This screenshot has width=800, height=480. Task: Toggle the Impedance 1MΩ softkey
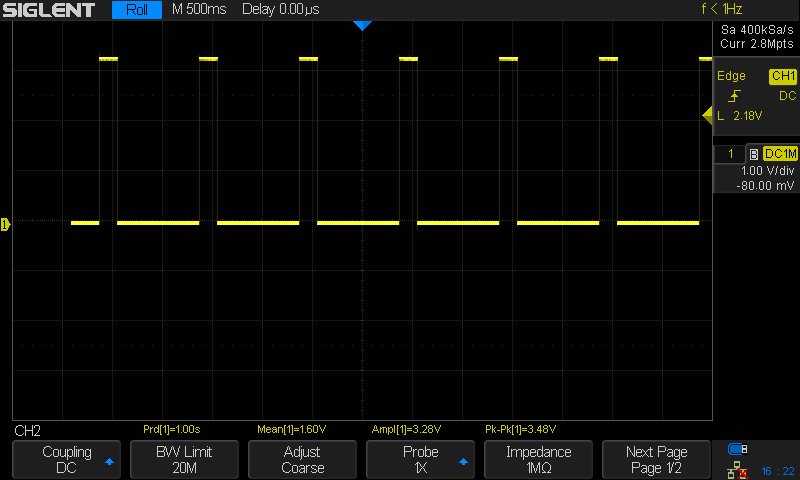pos(538,460)
